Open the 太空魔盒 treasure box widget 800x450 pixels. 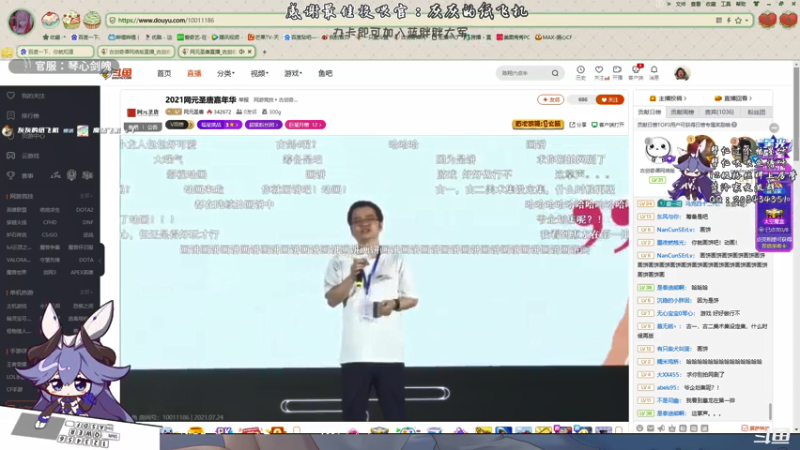pyautogui.click(x=774, y=218)
